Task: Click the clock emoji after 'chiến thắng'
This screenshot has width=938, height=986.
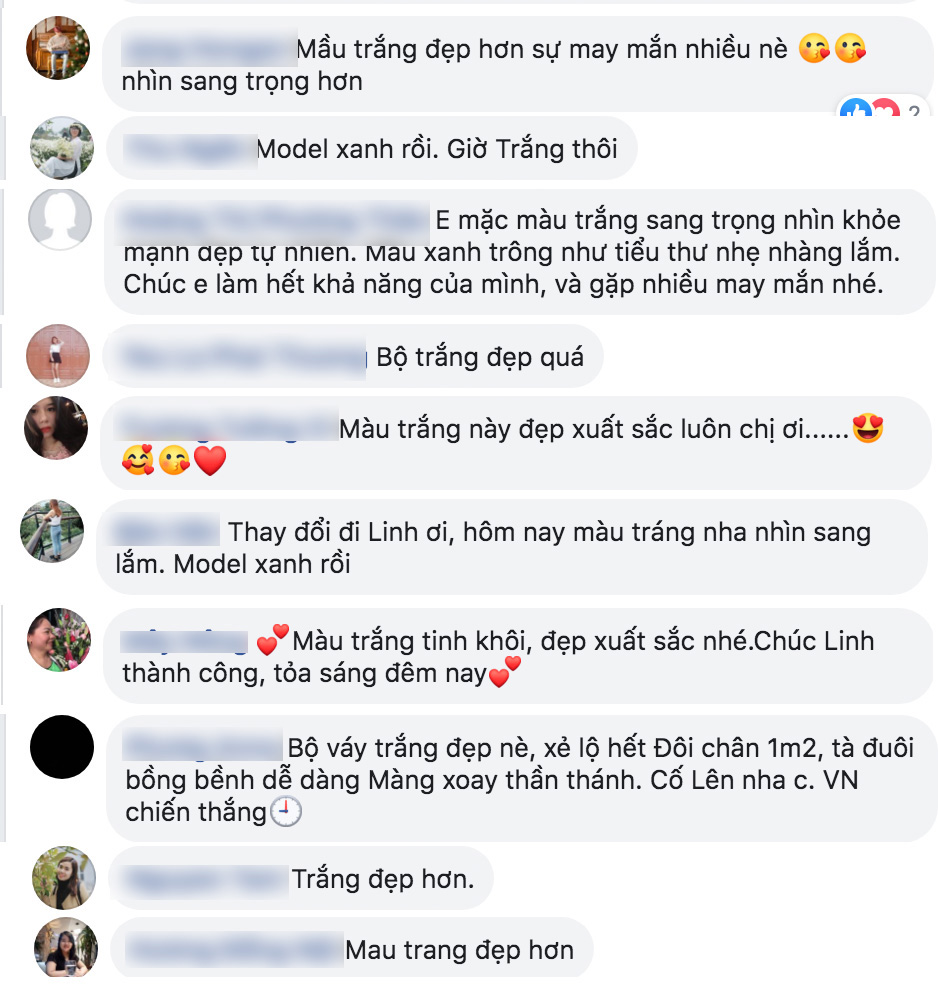Action: (285, 811)
